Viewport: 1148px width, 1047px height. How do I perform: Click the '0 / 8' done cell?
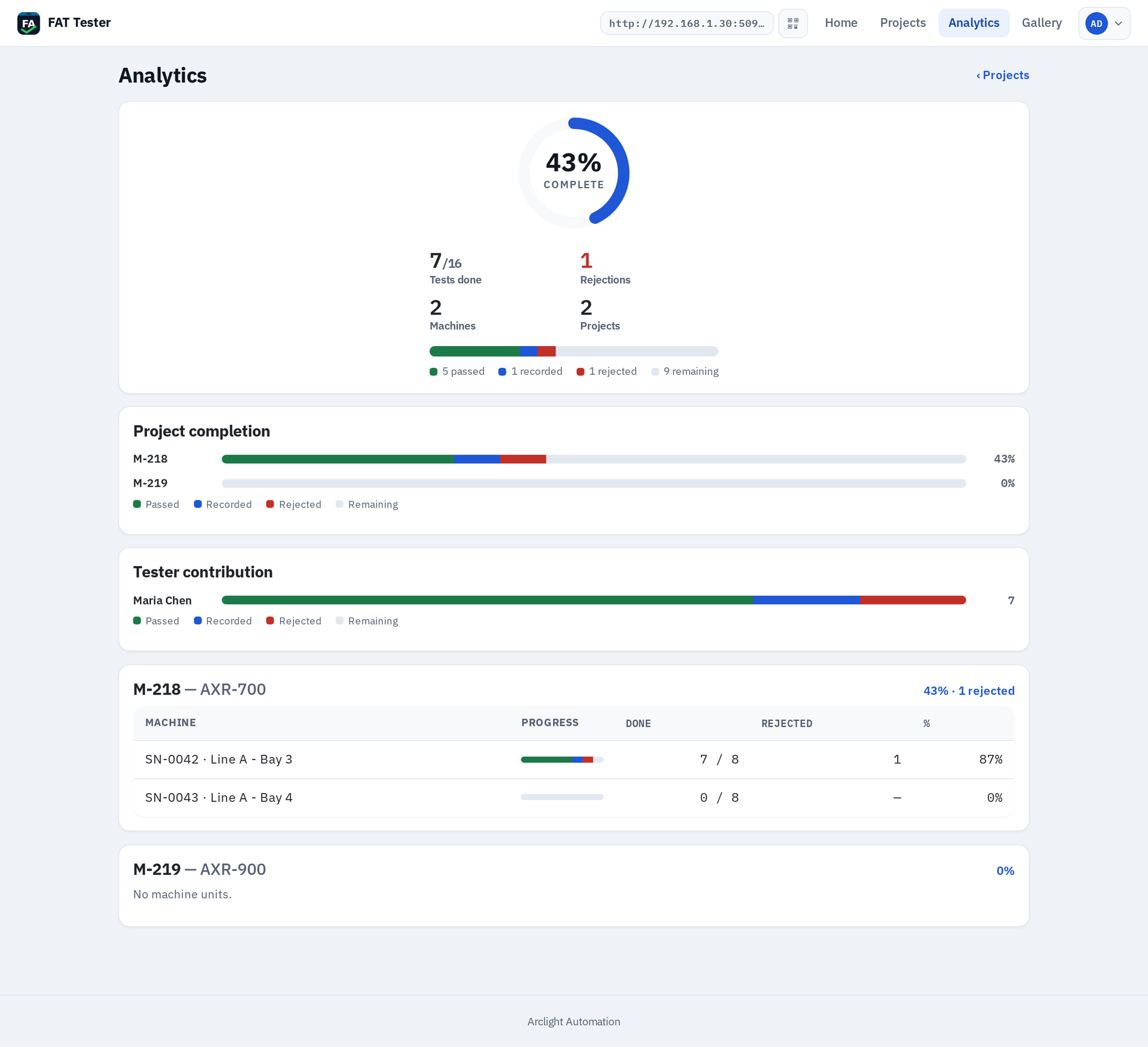click(x=719, y=798)
